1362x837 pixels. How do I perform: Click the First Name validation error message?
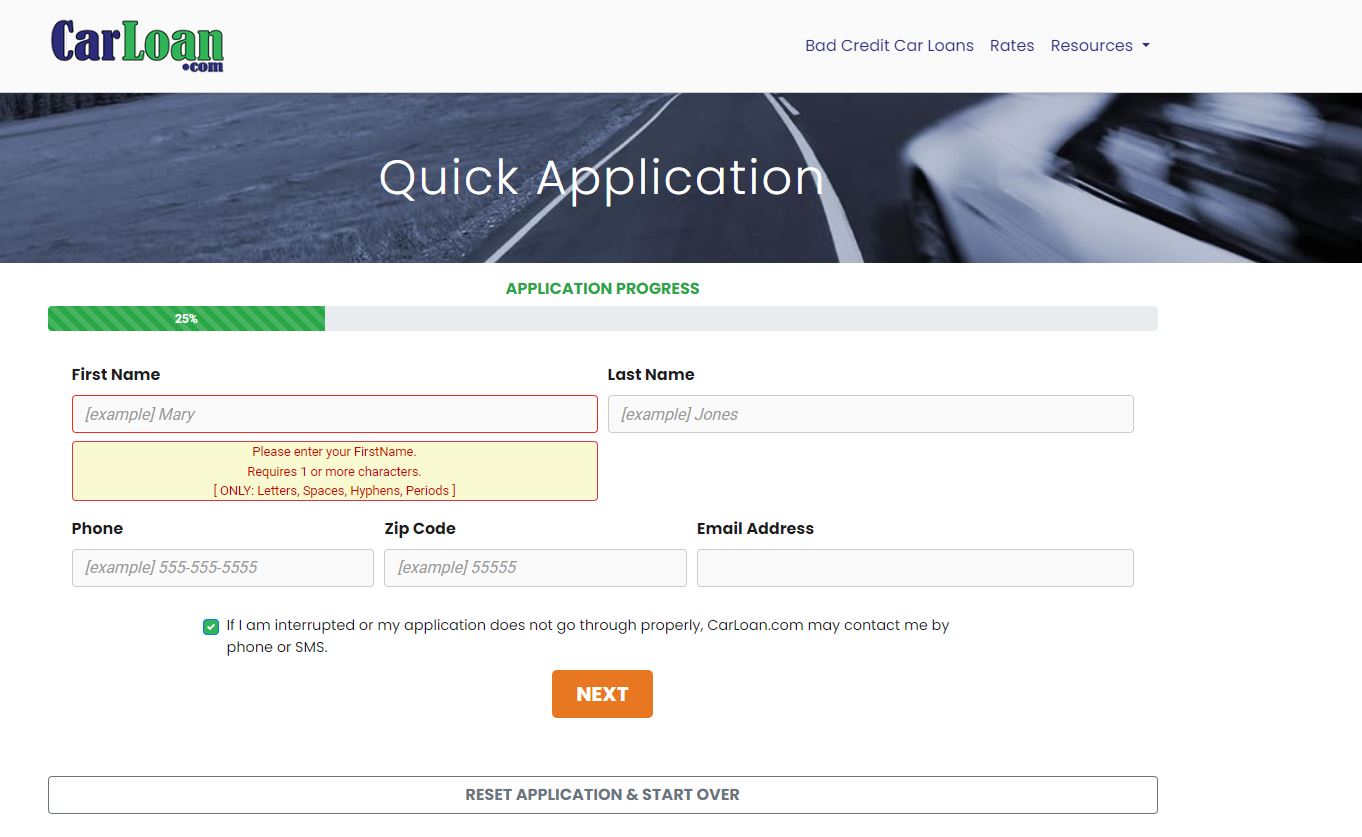pyautogui.click(x=334, y=471)
